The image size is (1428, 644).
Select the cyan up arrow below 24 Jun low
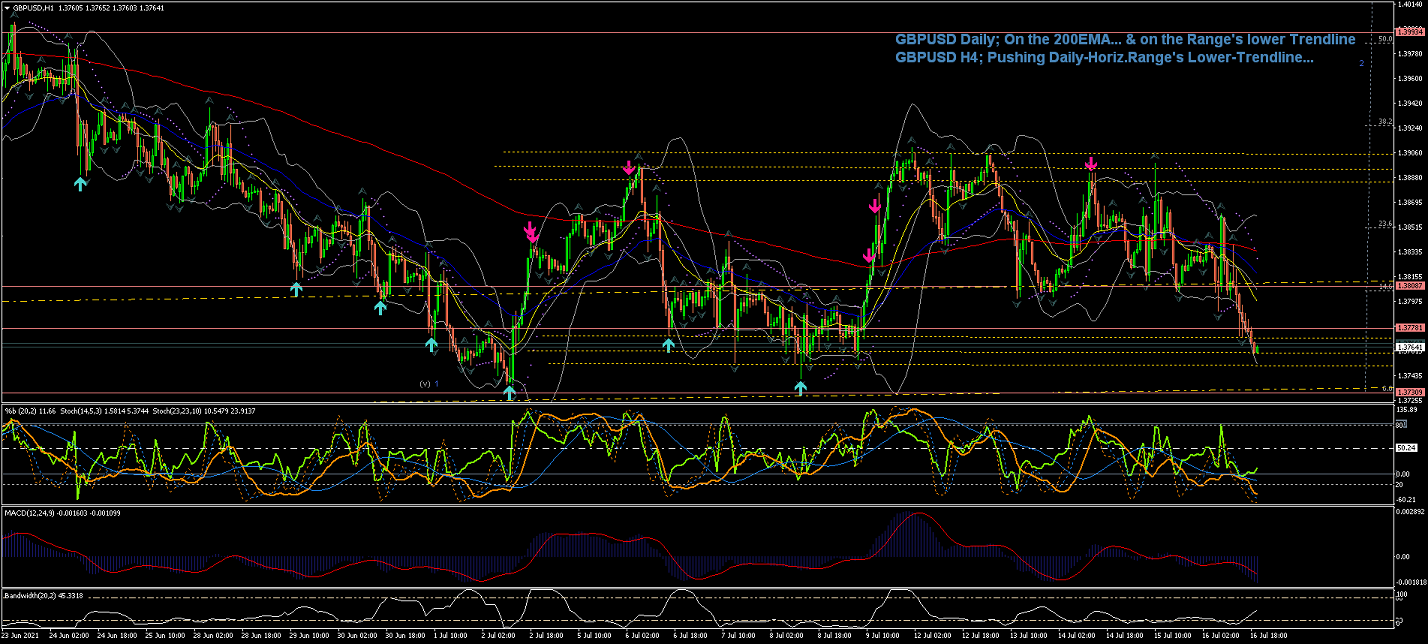pos(79,183)
